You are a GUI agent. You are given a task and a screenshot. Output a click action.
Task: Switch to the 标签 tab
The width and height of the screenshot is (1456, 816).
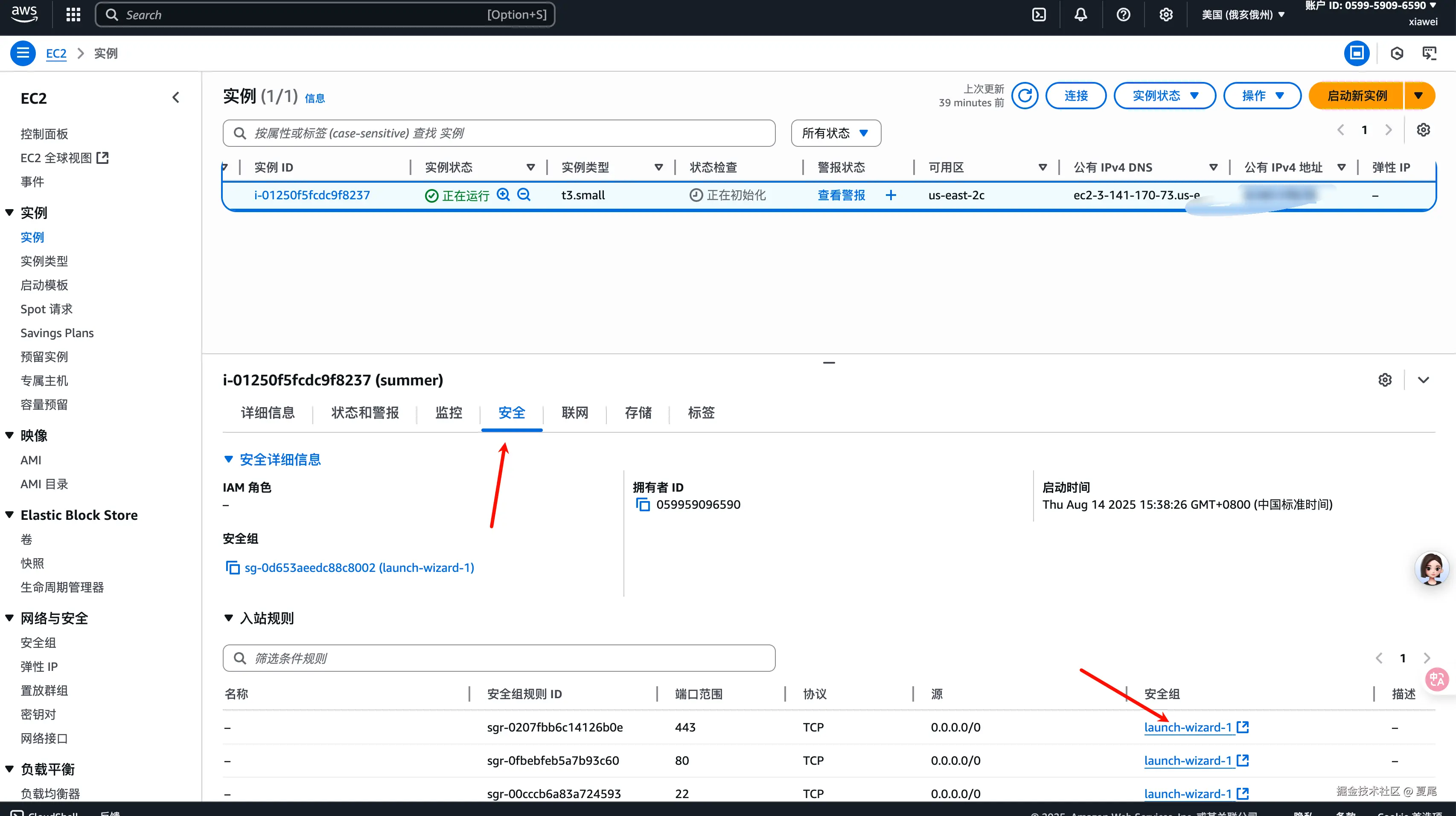point(702,413)
